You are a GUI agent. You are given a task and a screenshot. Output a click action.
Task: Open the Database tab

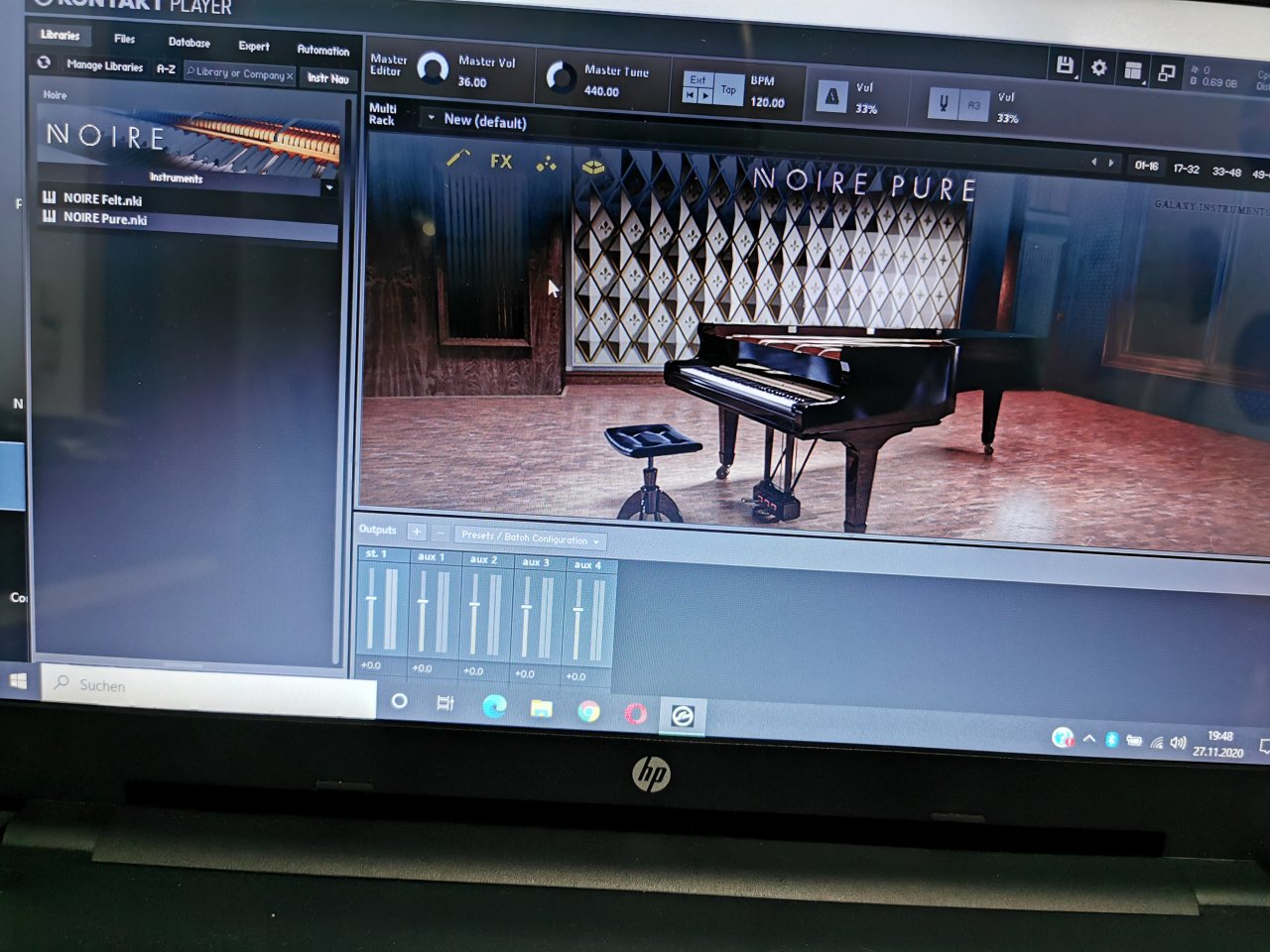(189, 43)
